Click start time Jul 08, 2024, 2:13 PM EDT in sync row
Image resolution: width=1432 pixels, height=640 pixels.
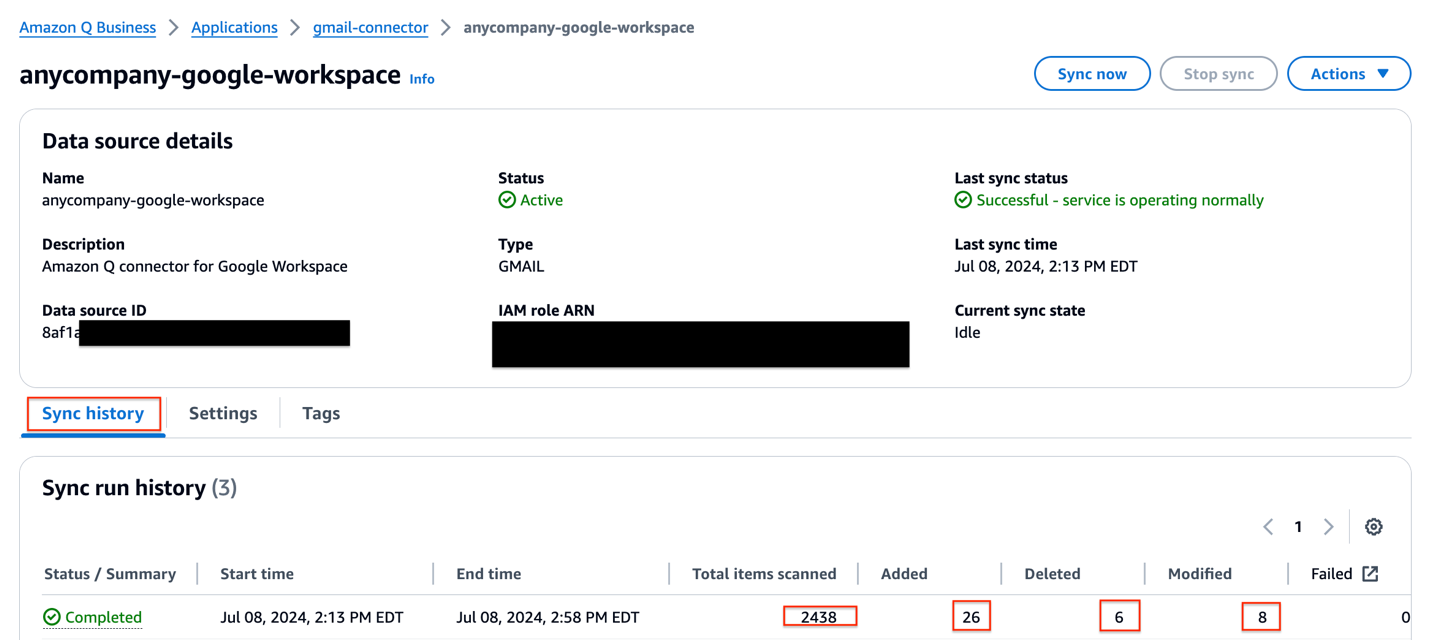point(311,618)
